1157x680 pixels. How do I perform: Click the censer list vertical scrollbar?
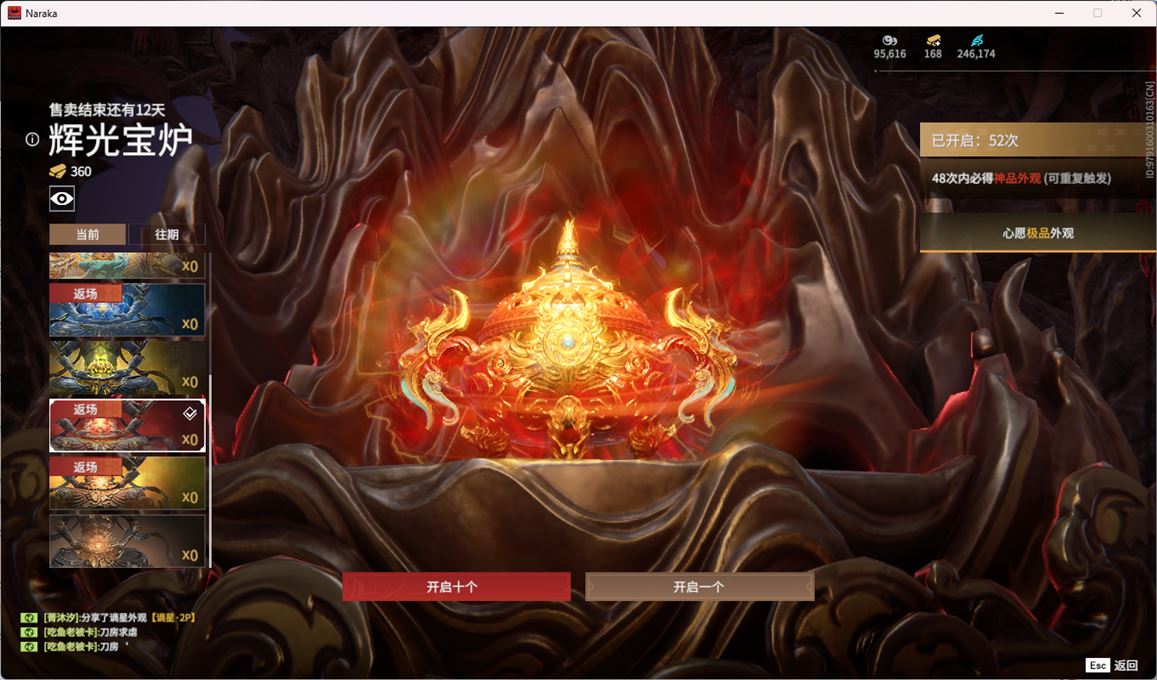pyautogui.click(x=210, y=471)
